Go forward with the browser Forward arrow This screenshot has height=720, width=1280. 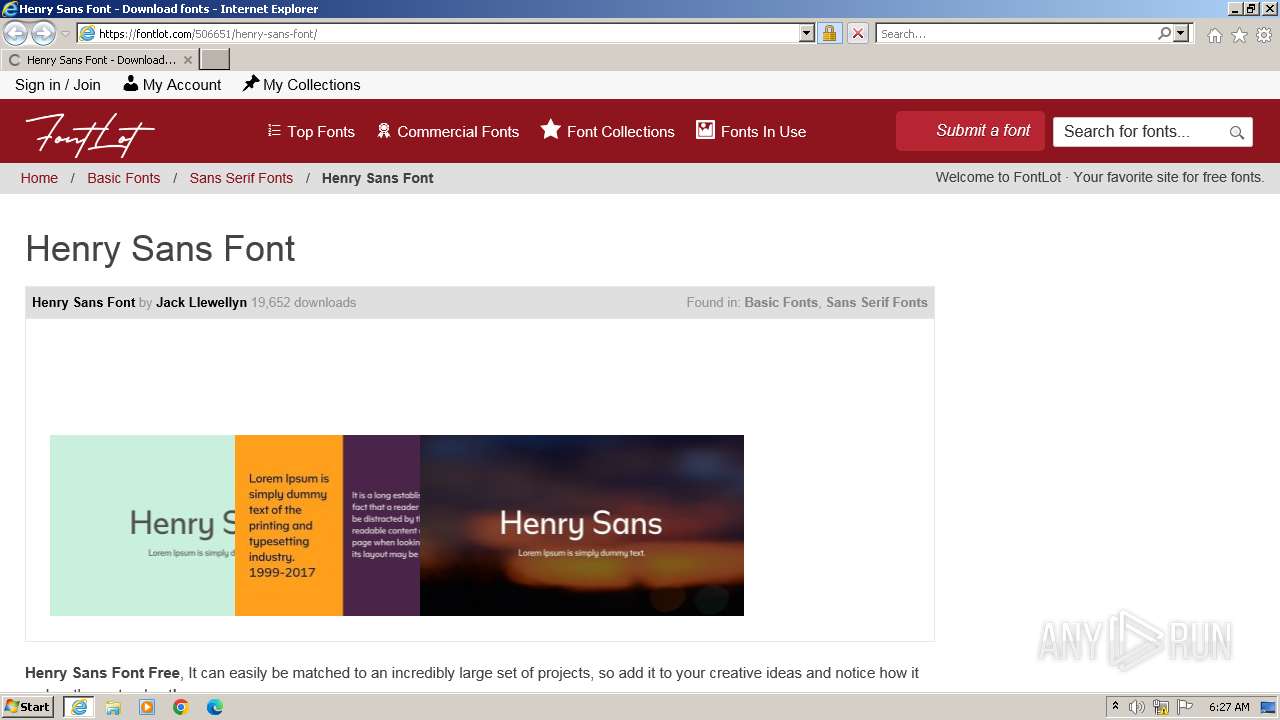point(43,34)
